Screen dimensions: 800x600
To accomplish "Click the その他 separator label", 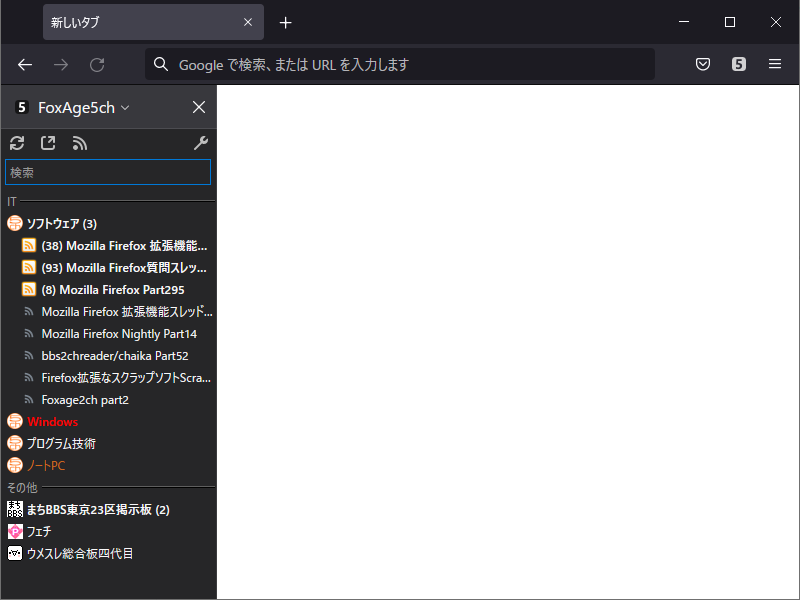I will tap(22, 488).
